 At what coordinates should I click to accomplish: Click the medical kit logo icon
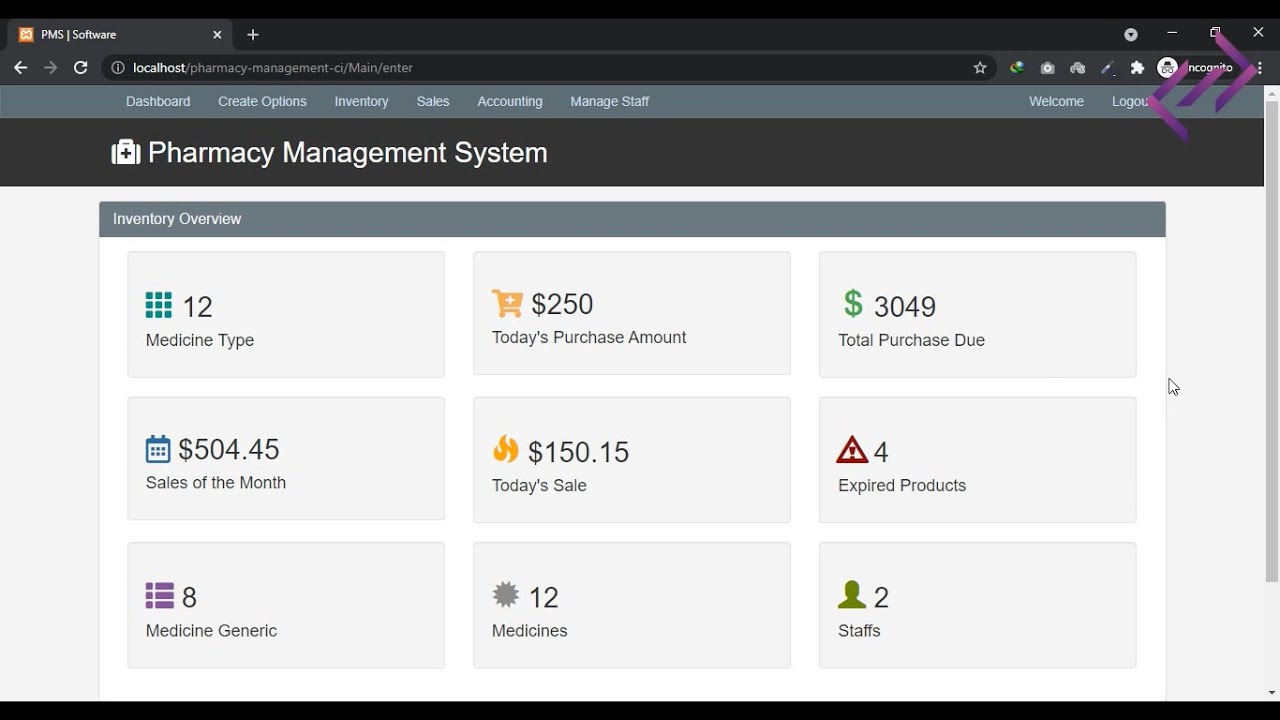(x=126, y=153)
